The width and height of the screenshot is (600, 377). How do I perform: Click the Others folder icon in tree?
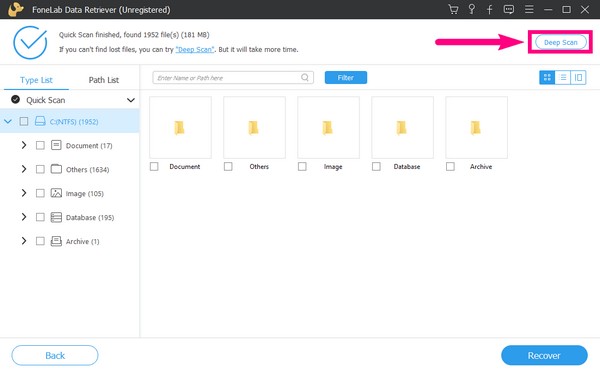[x=56, y=169]
